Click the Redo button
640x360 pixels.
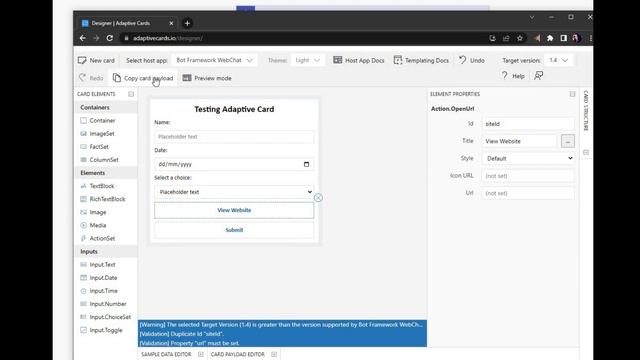91,78
